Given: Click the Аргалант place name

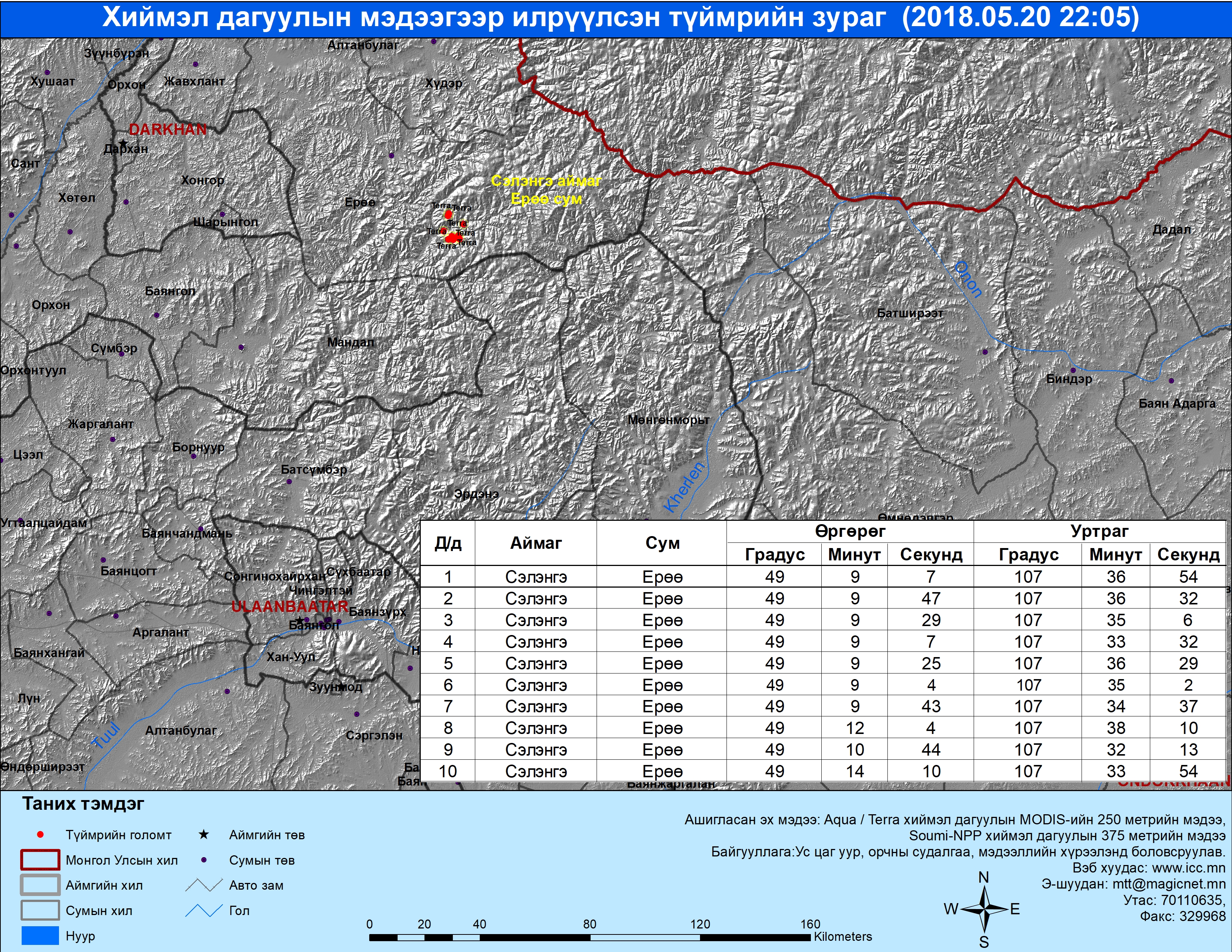Looking at the screenshot, I should click(x=160, y=633).
